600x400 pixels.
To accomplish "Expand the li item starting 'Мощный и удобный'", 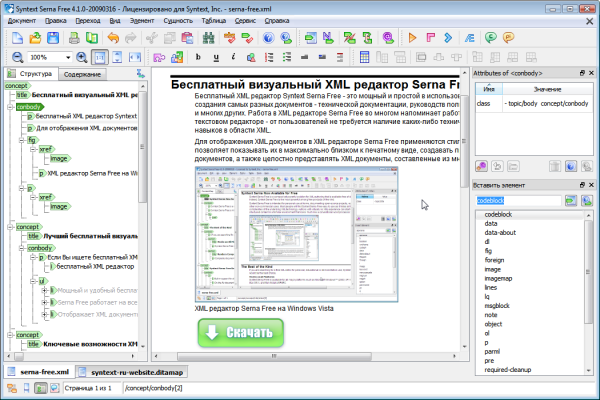I will coord(45,291).
